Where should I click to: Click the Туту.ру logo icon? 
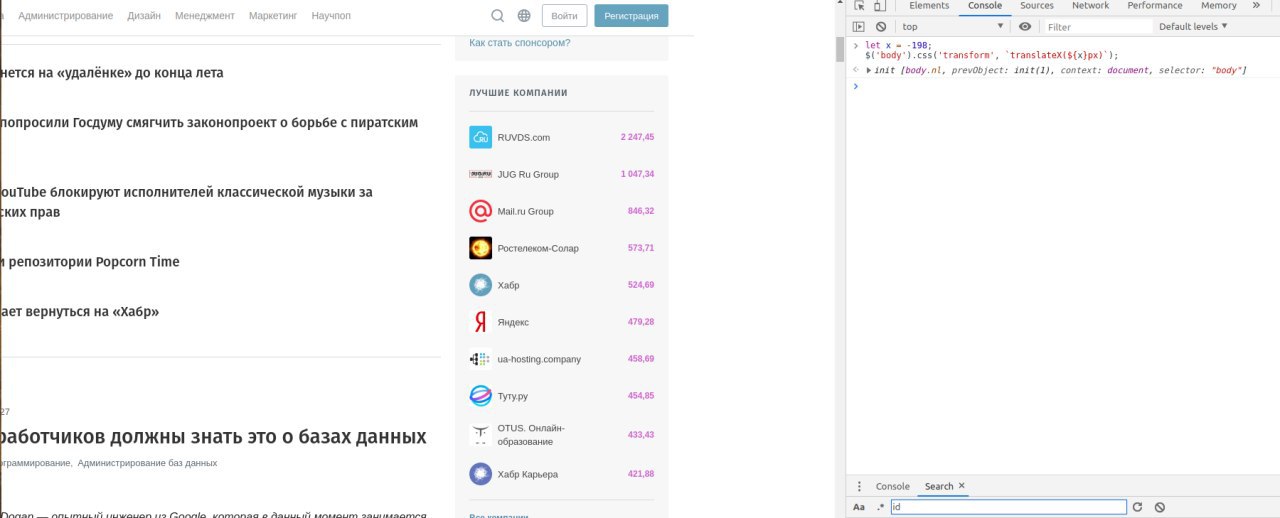(x=480, y=396)
